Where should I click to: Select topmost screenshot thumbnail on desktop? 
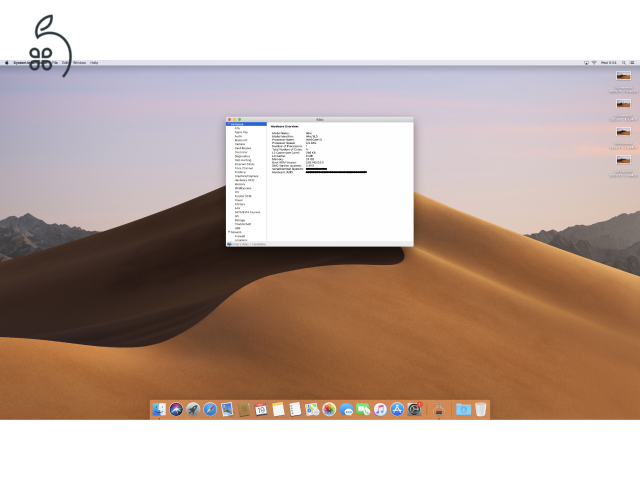coord(623,76)
